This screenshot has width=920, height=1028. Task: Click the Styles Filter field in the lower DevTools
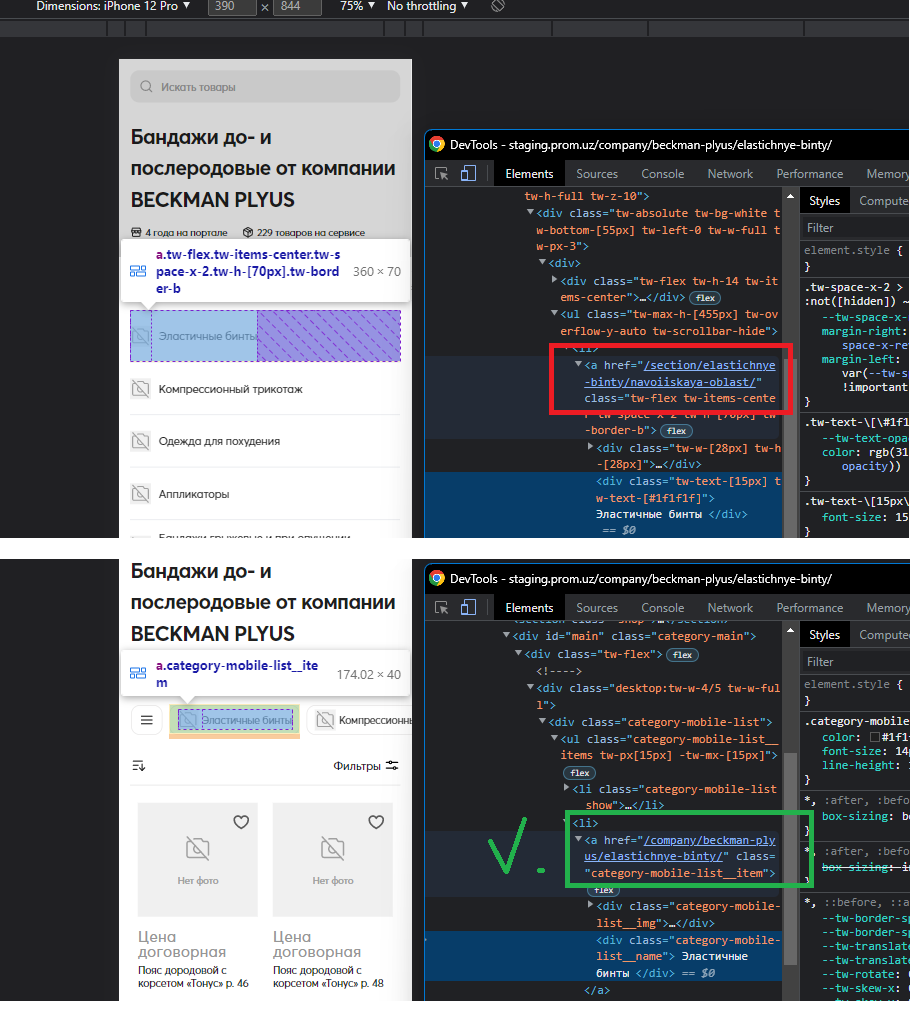[856, 662]
